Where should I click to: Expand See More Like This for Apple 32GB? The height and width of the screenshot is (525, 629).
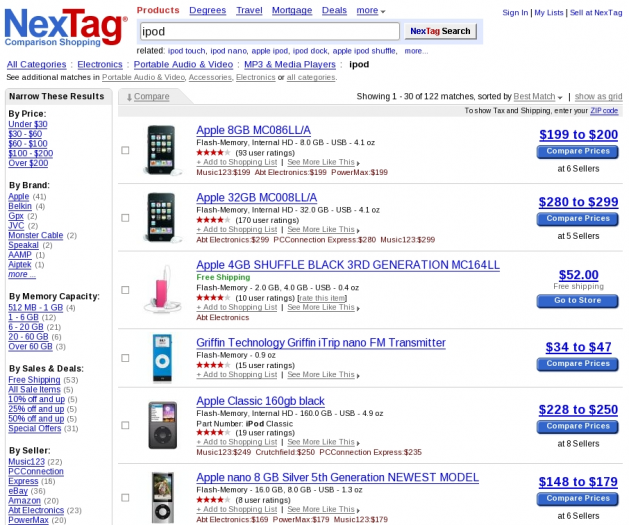point(323,229)
